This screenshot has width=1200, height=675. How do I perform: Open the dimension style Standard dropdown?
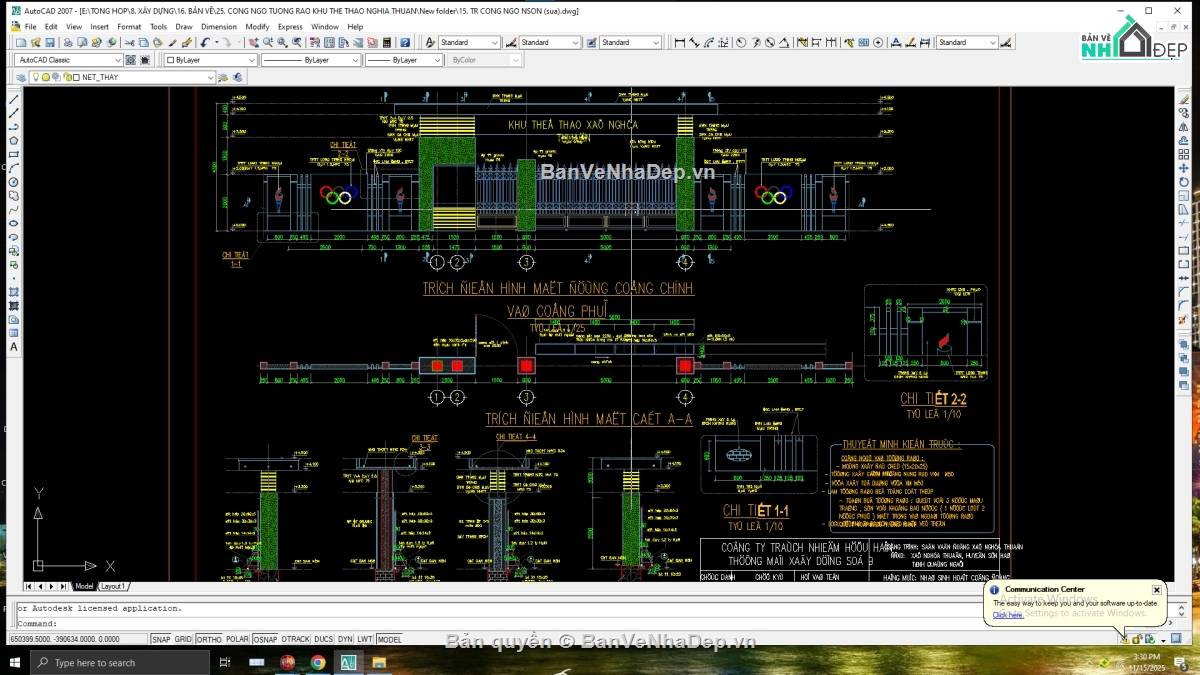(x=550, y=42)
